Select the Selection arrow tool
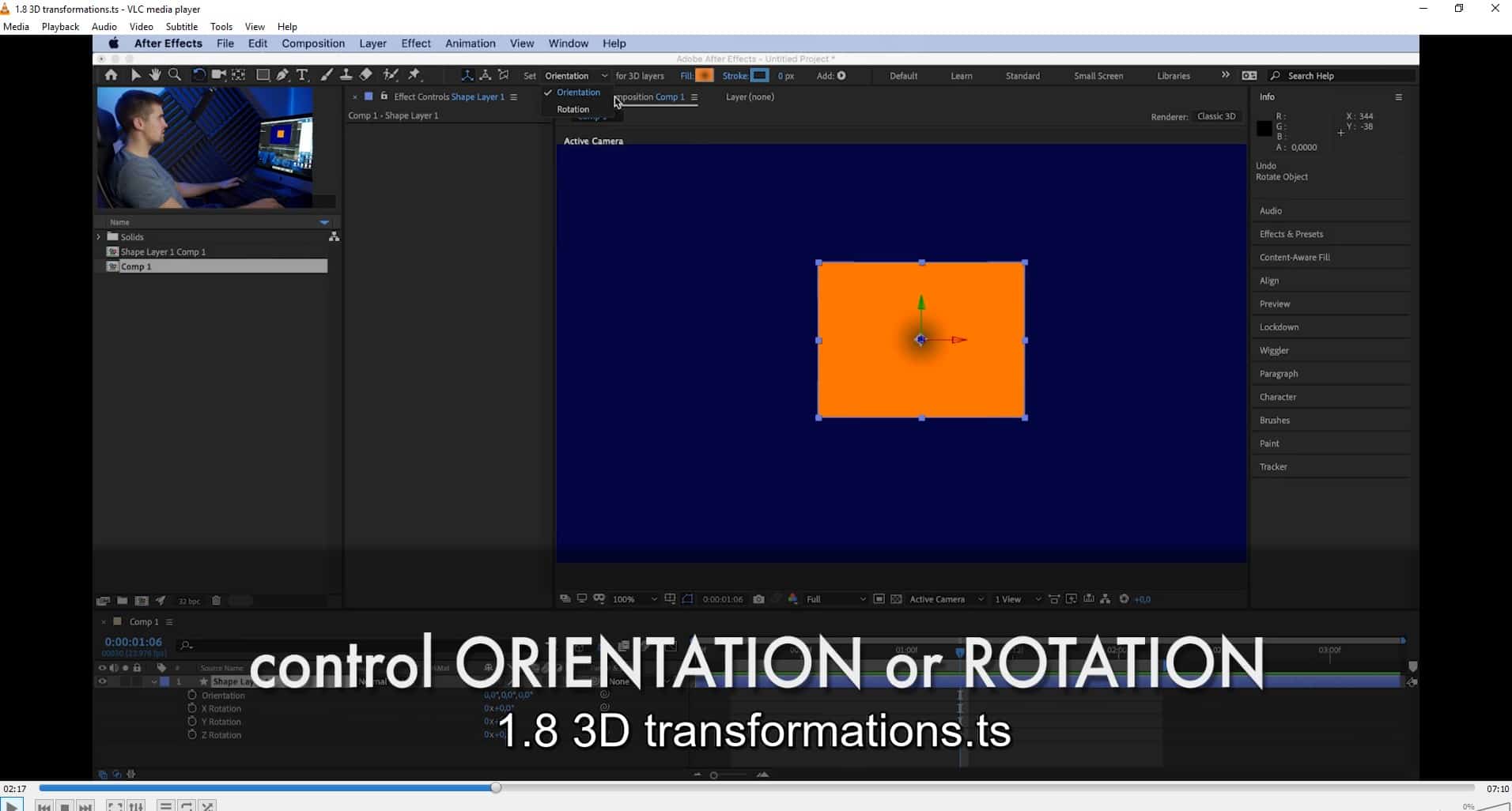 [x=135, y=75]
